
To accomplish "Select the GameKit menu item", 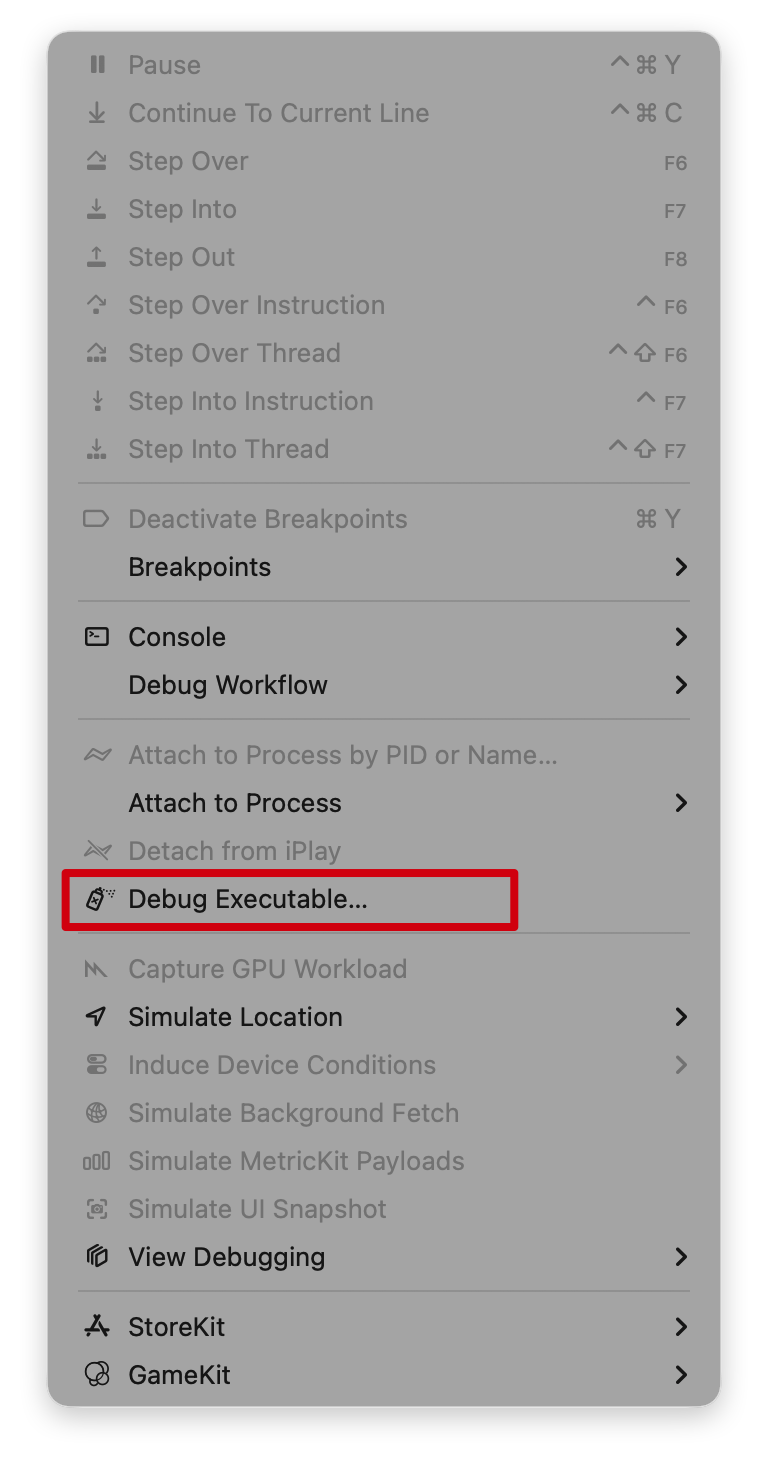I will click(x=180, y=1375).
